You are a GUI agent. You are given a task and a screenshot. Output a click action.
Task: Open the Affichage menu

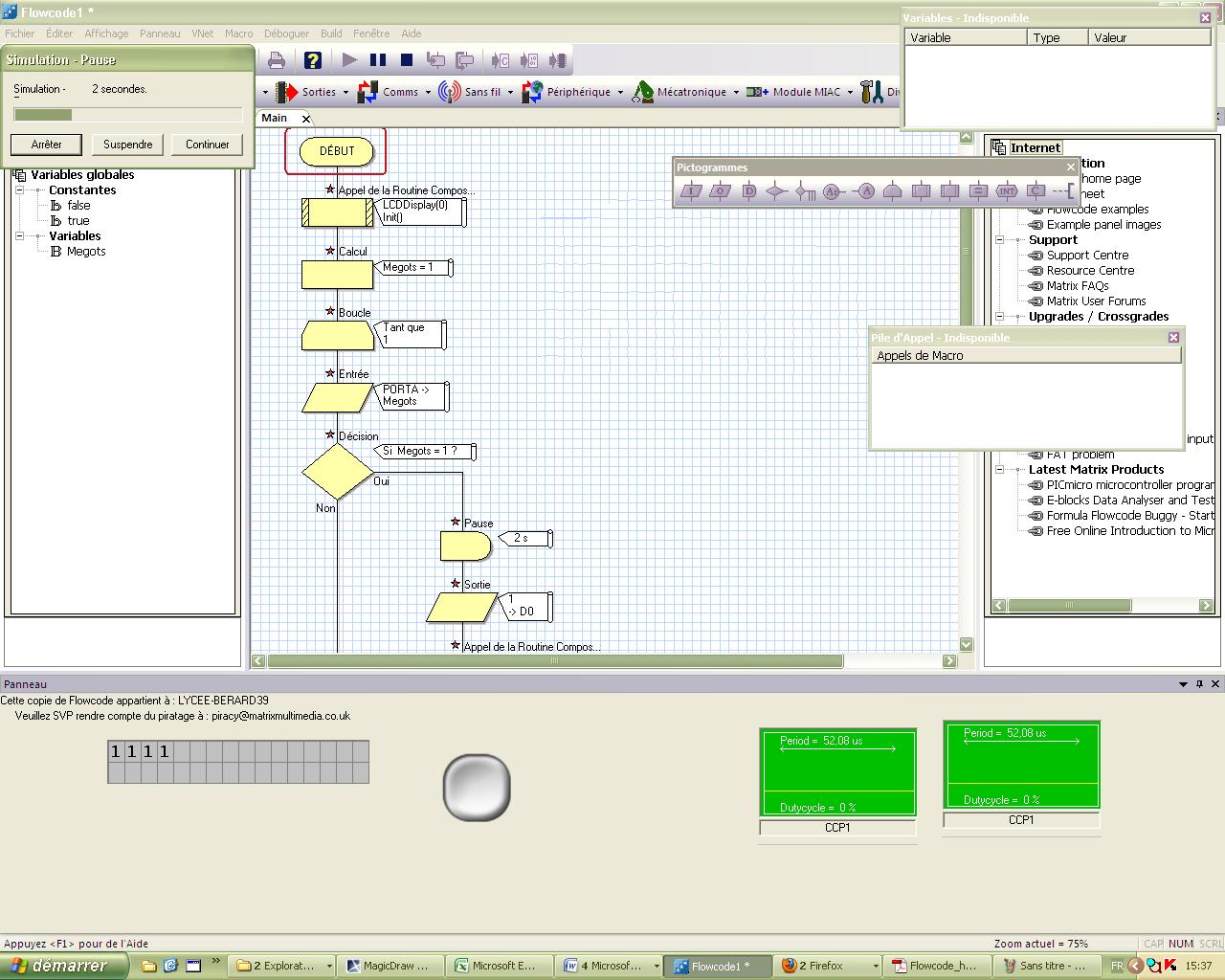(106, 33)
